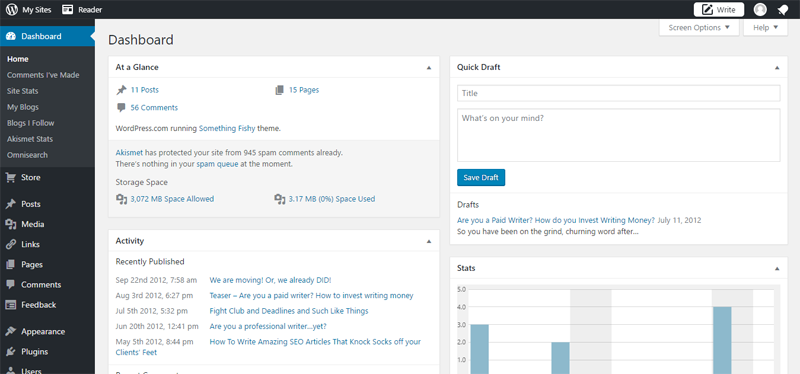Open the Reader icon in the top bar
Viewport: 800px width, 374px height.
click(x=67, y=9)
